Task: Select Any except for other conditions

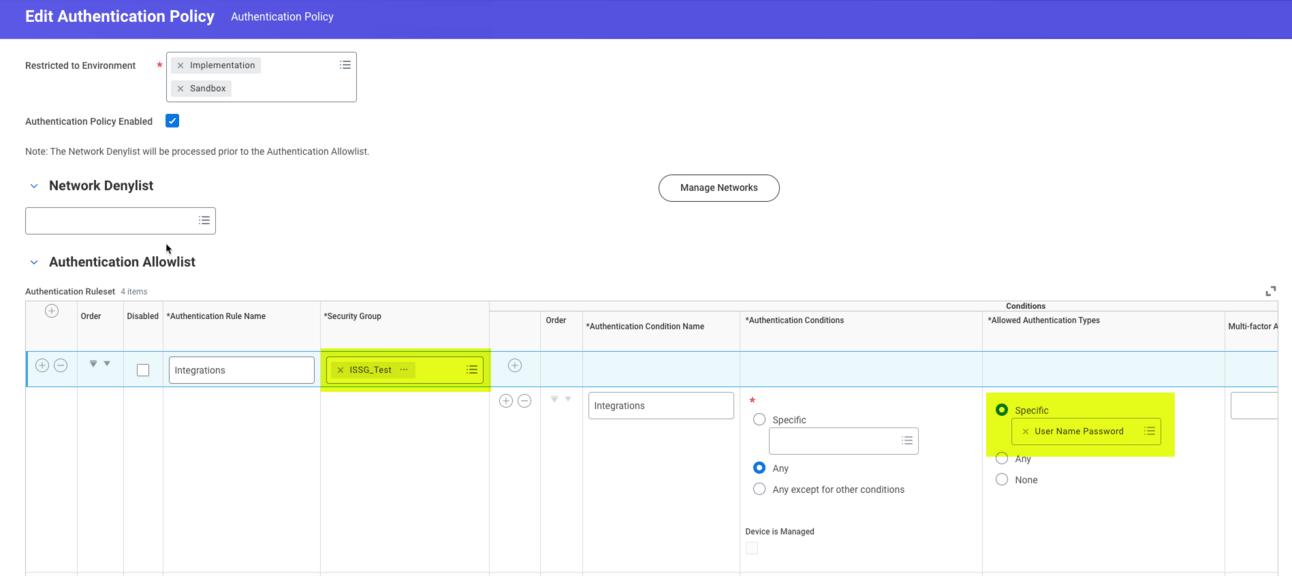Action: 759,489
